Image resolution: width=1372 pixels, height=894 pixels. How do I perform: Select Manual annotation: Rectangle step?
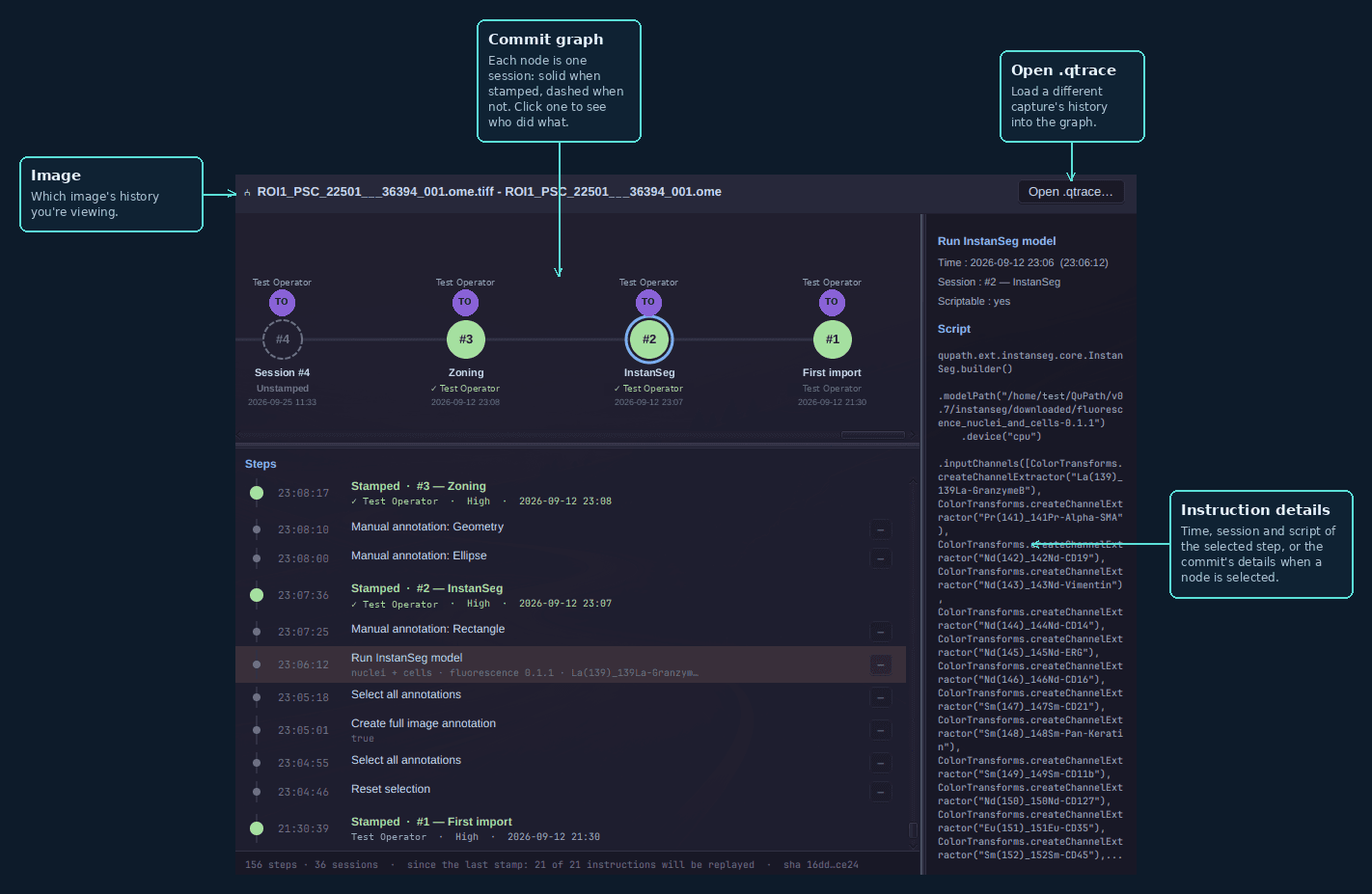(570, 632)
